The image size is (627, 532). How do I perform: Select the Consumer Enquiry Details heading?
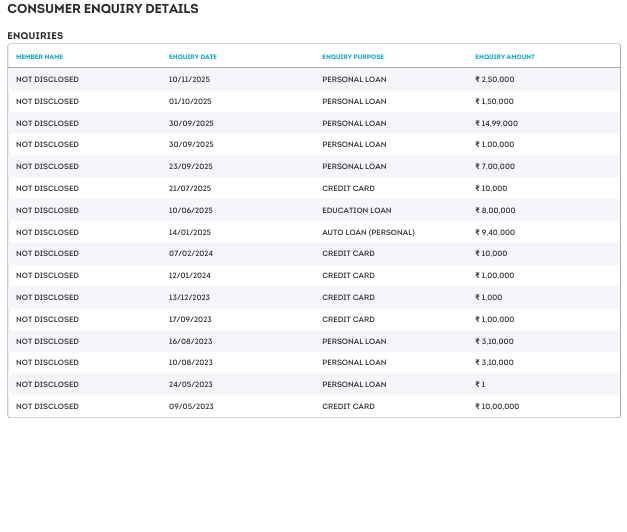[x=103, y=9]
